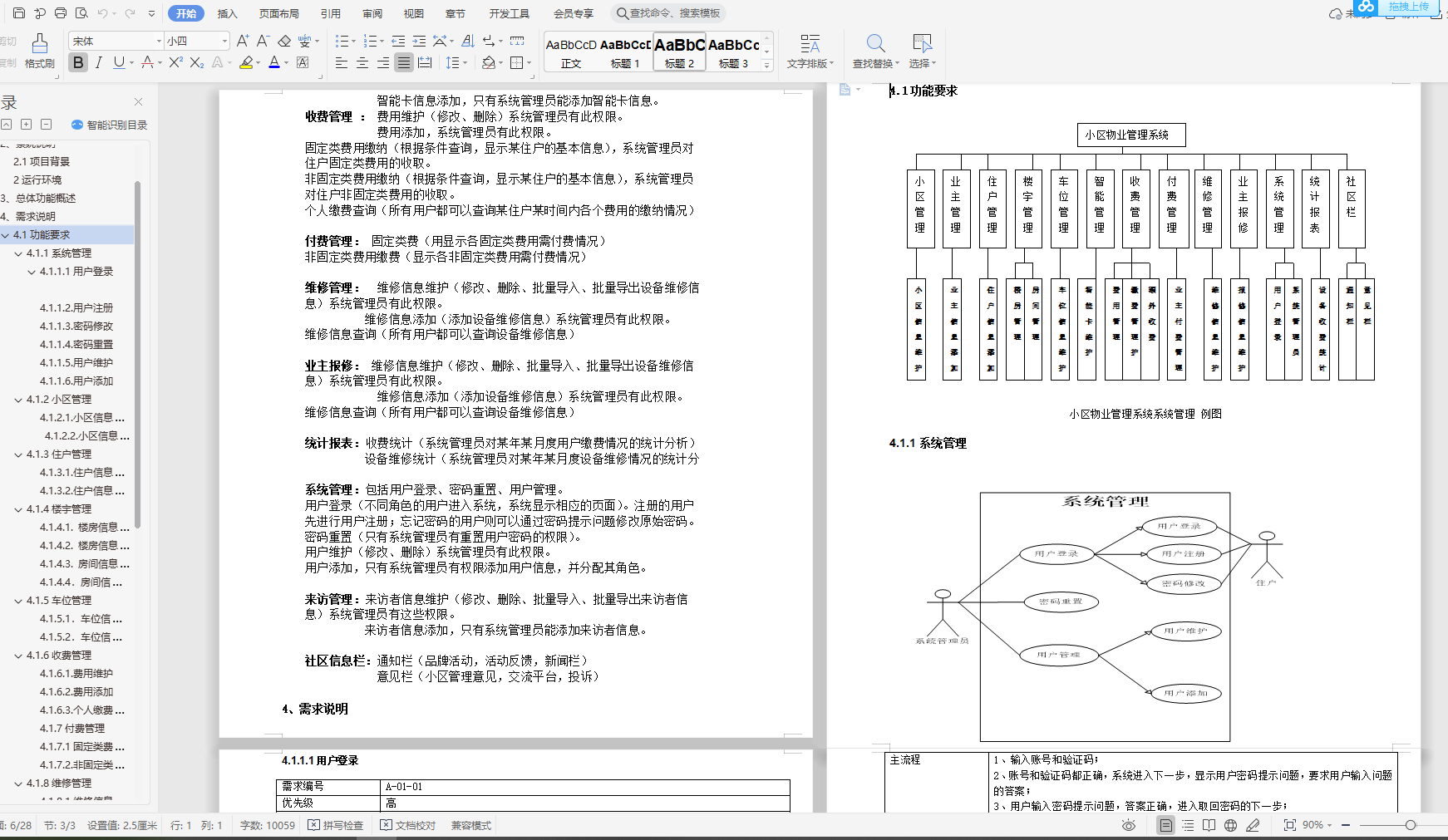Collapse the 4.1.4 楼宇管理 outline node
The height and width of the screenshot is (840, 1448).
coord(18,509)
